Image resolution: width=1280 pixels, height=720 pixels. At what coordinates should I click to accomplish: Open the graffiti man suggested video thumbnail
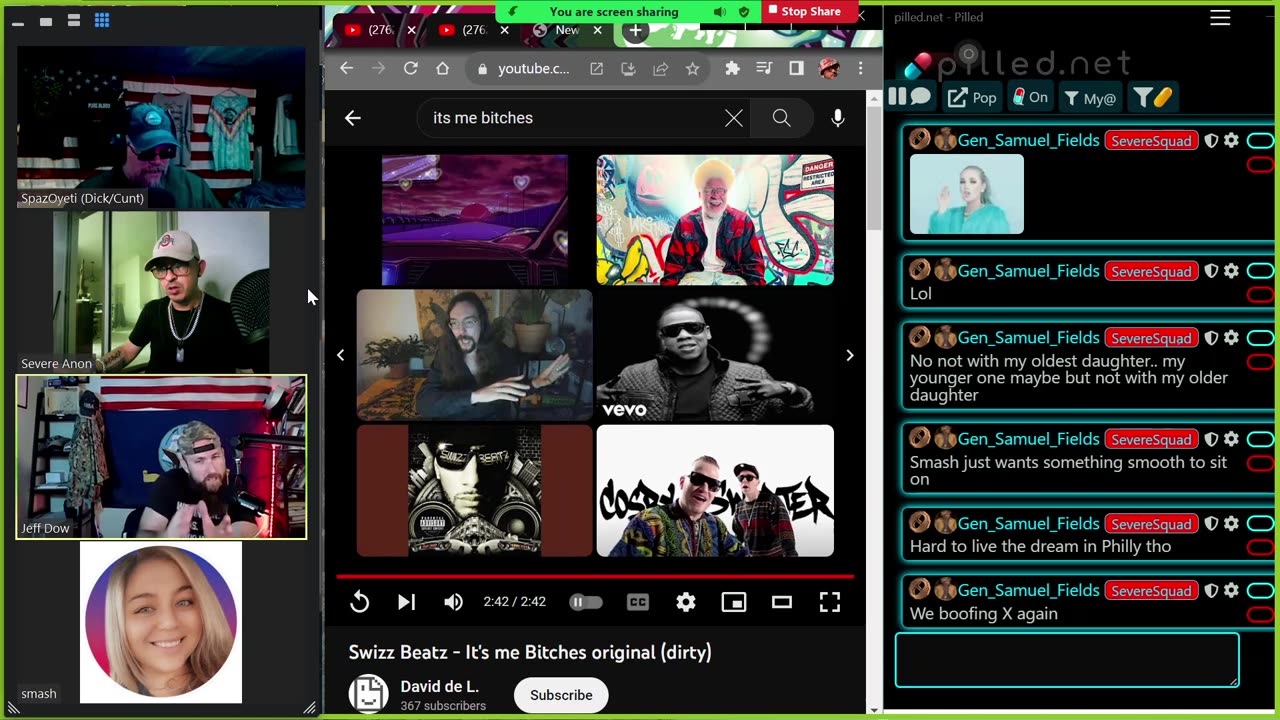point(715,220)
